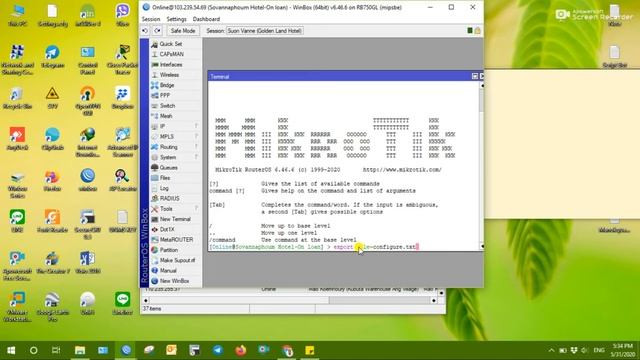640x360 pixels.
Task: Click the Redo arrow in WinBox toolbar
Action: [x=158, y=31]
